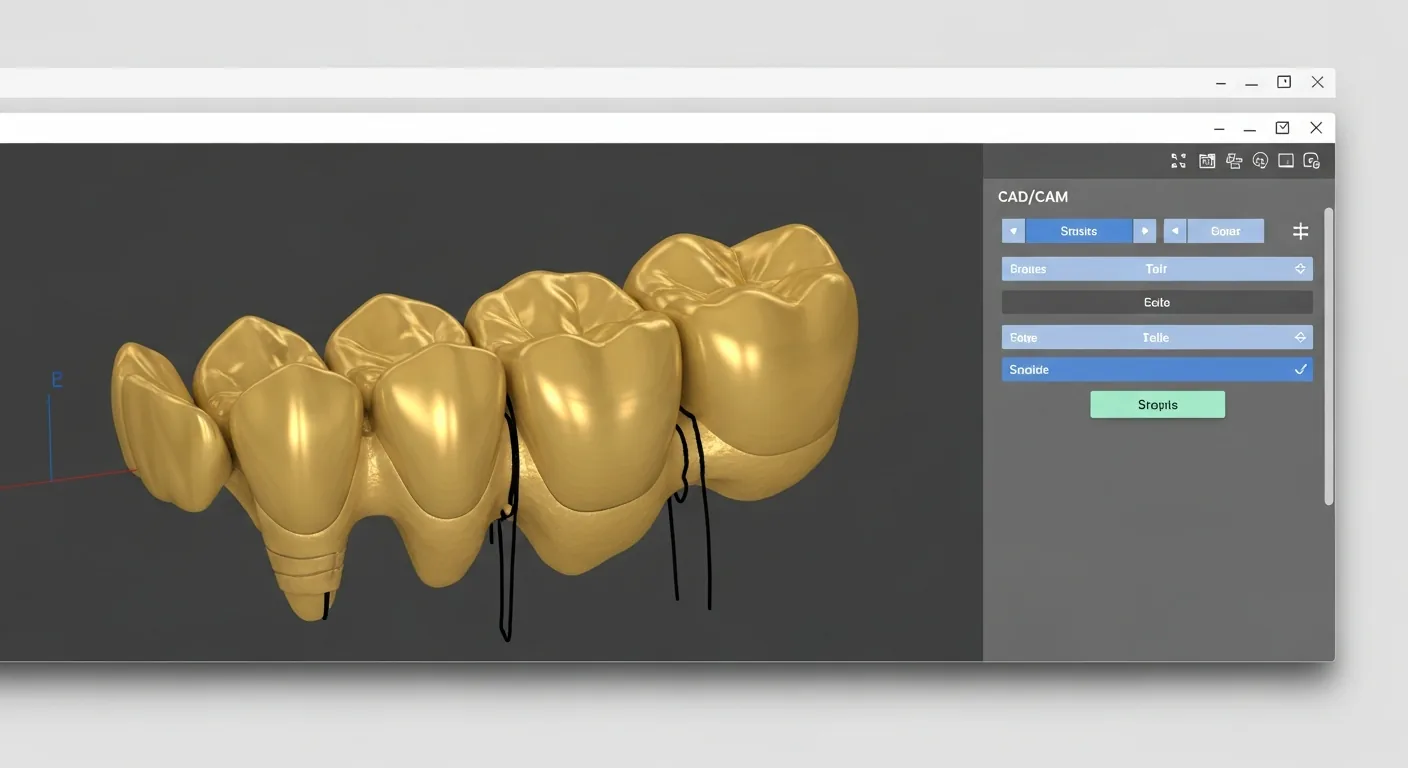Click the CAD/CAM panel title
This screenshot has width=1408, height=768.
[x=1033, y=197]
